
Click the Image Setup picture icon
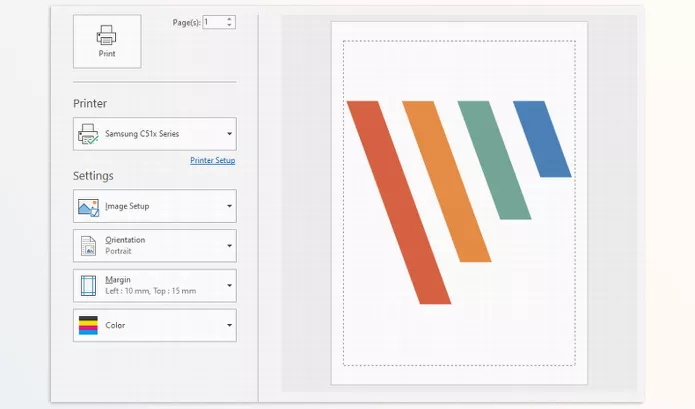[x=88, y=207]
